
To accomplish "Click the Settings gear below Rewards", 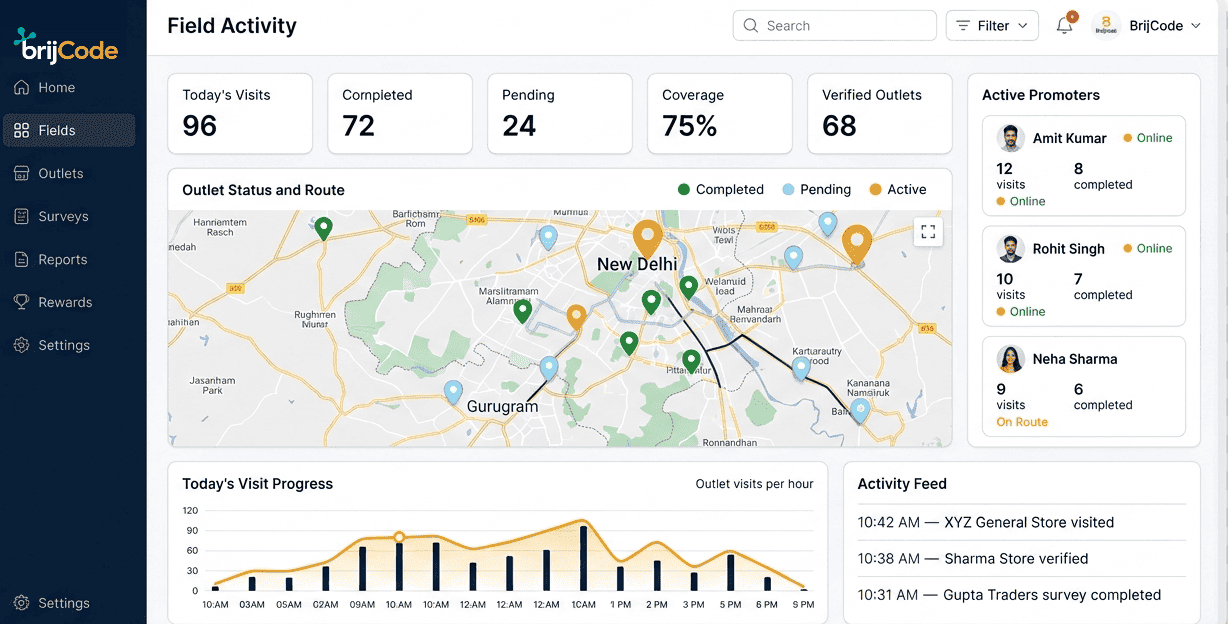I will [x=21, y=346].
